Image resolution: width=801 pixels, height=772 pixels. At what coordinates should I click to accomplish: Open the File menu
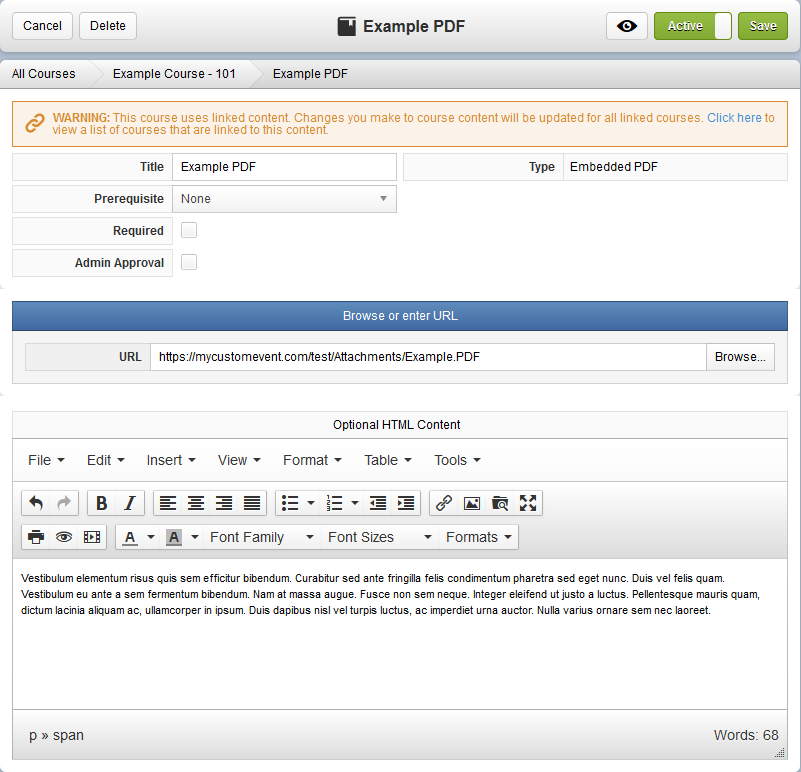click(x=46, y=460)
